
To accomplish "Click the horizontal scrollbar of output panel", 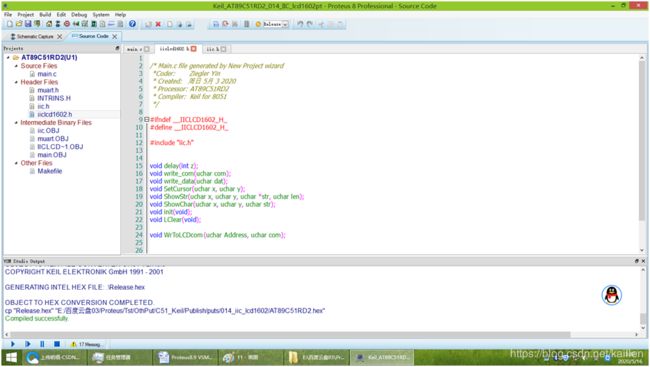I will [290, 334].
